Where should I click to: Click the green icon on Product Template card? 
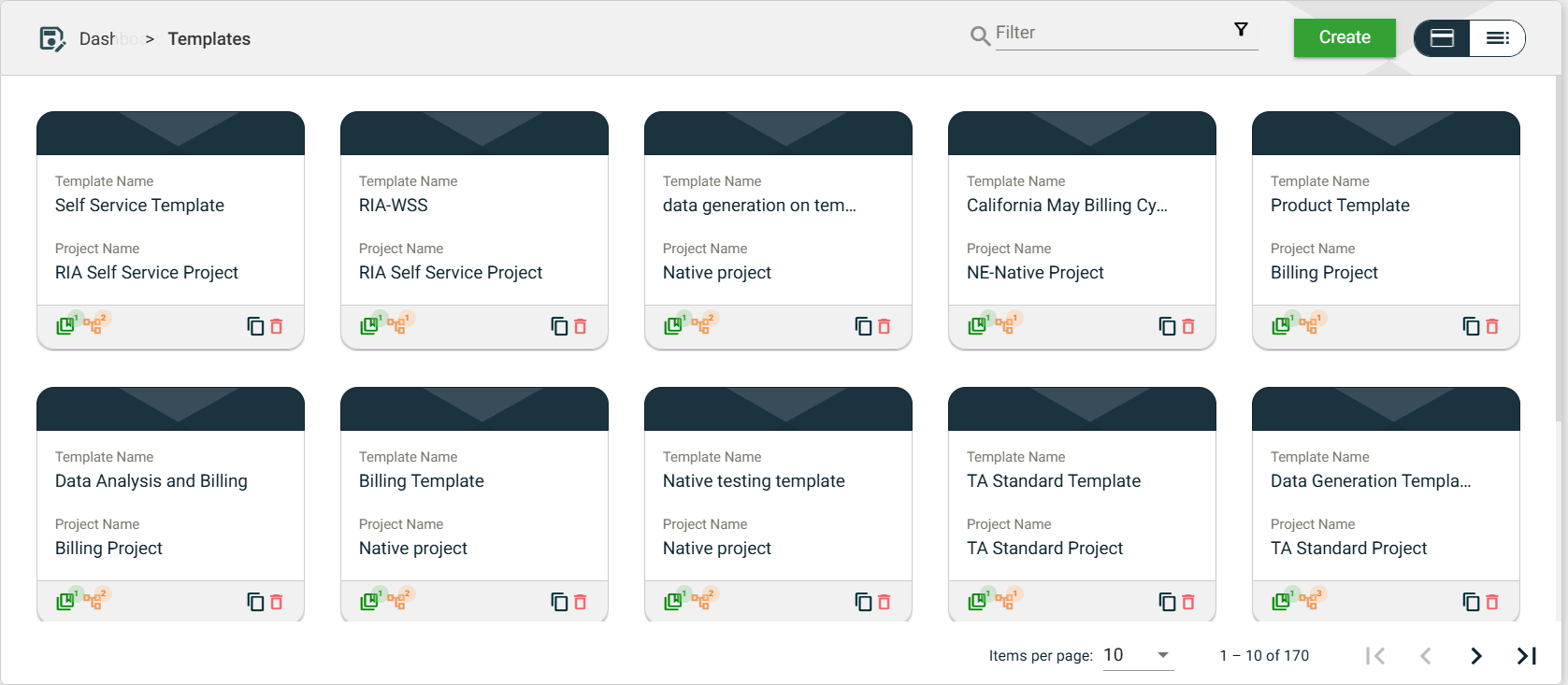pyautogui.click(x=1281, y=325)
